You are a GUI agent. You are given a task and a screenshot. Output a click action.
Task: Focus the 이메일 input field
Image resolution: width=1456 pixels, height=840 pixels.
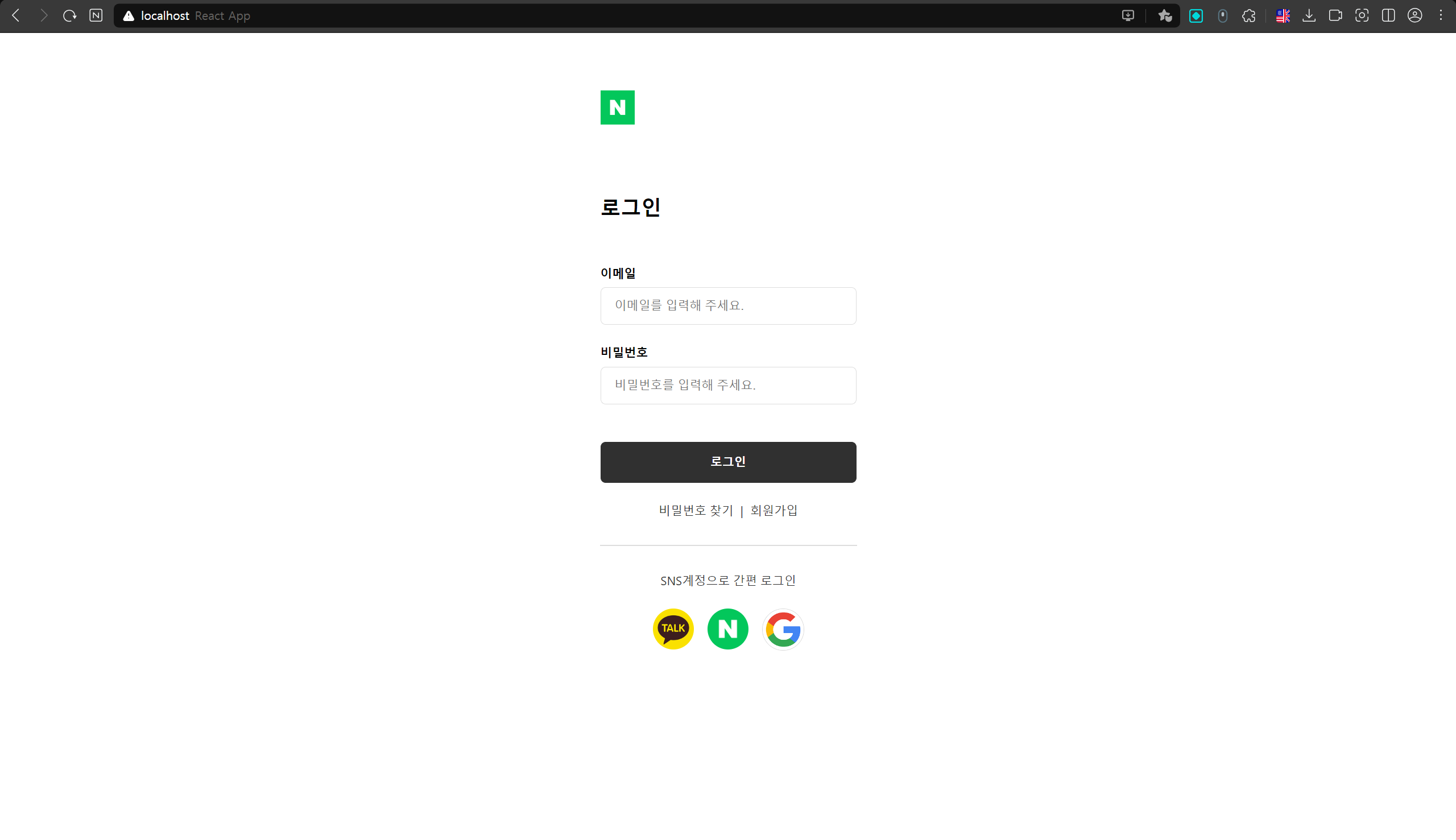728,306
